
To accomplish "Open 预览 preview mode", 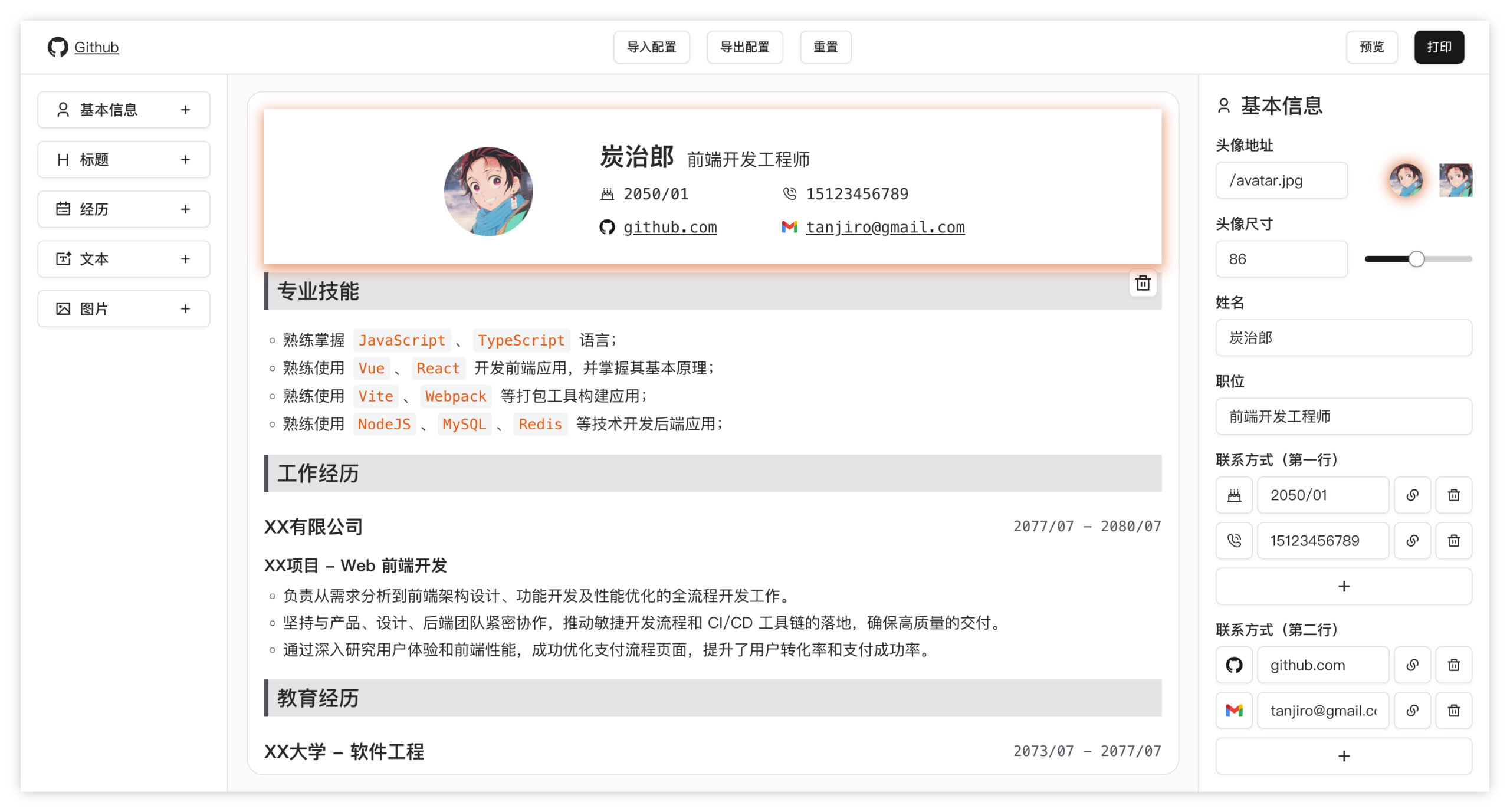I will 1371,47.
